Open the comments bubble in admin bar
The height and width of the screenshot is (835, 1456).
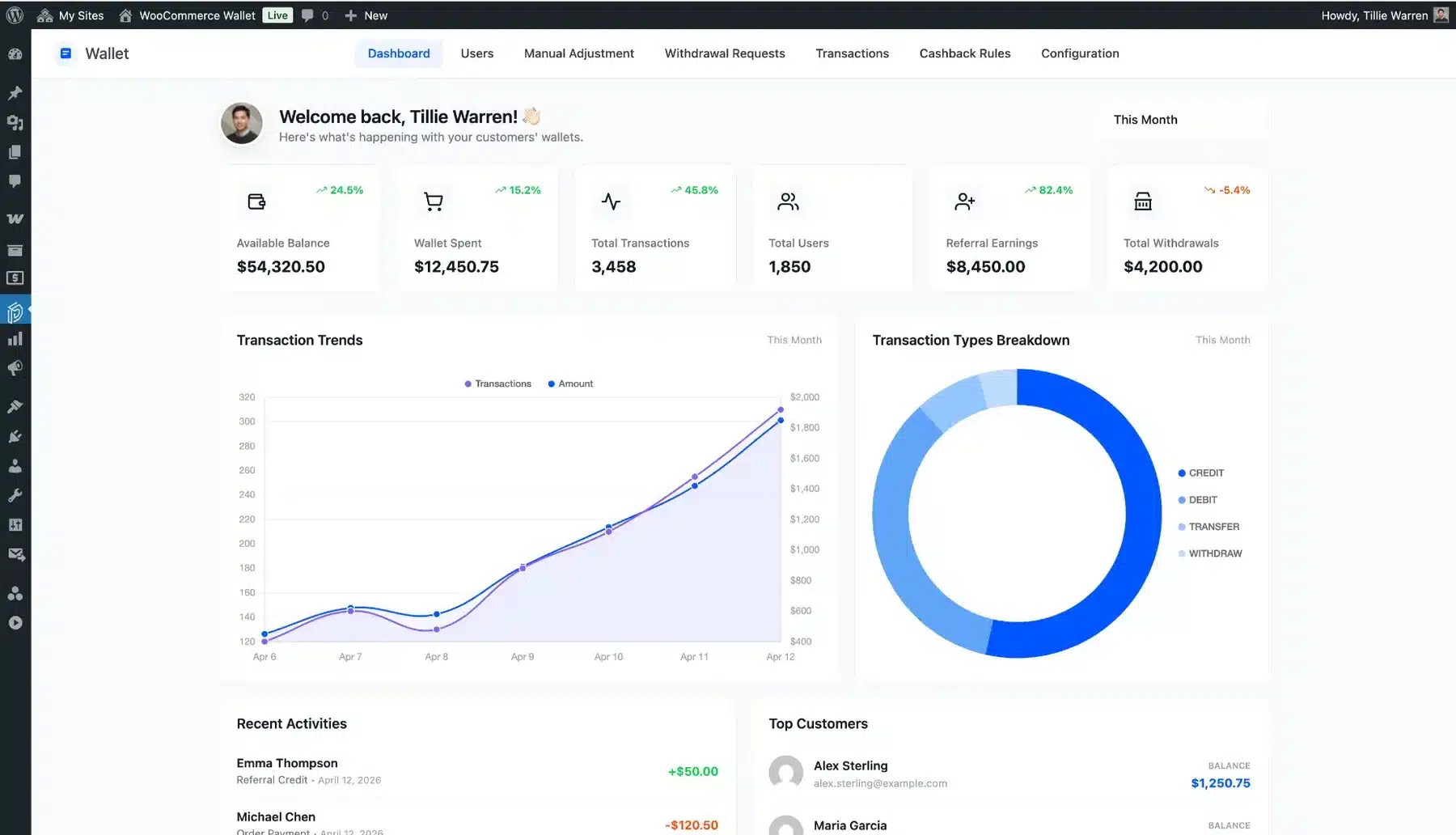click(x=315, y=15)
